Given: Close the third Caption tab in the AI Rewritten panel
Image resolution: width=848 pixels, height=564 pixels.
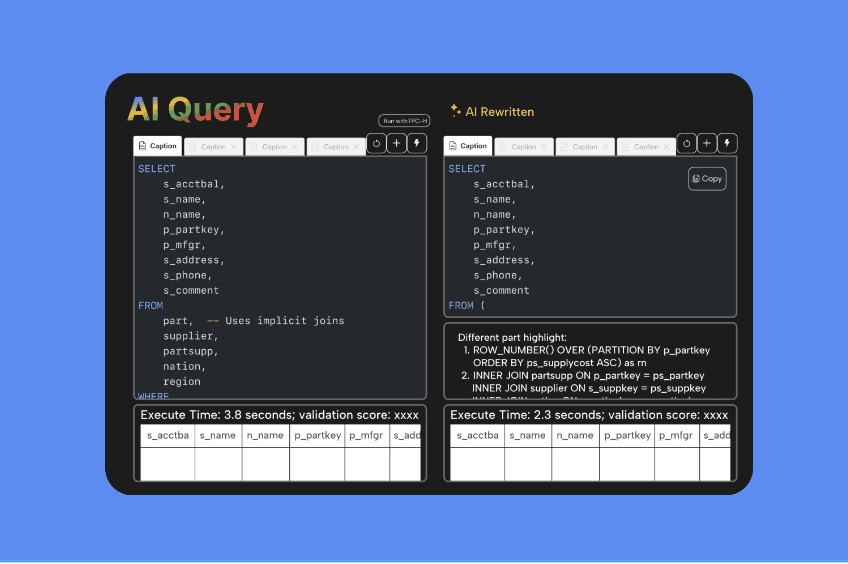Looking at the screenshot, I should (605, 147).
